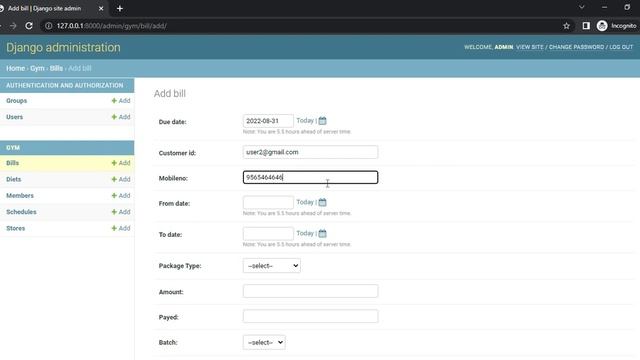Open calendar picker for To date

pyautogui.click(x=322, y=233)
